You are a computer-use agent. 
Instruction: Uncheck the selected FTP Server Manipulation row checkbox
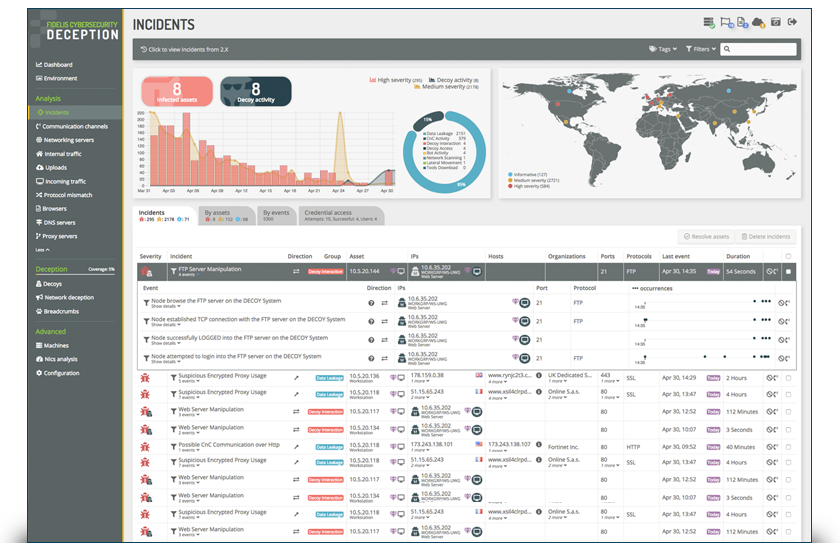coord(788,272)
